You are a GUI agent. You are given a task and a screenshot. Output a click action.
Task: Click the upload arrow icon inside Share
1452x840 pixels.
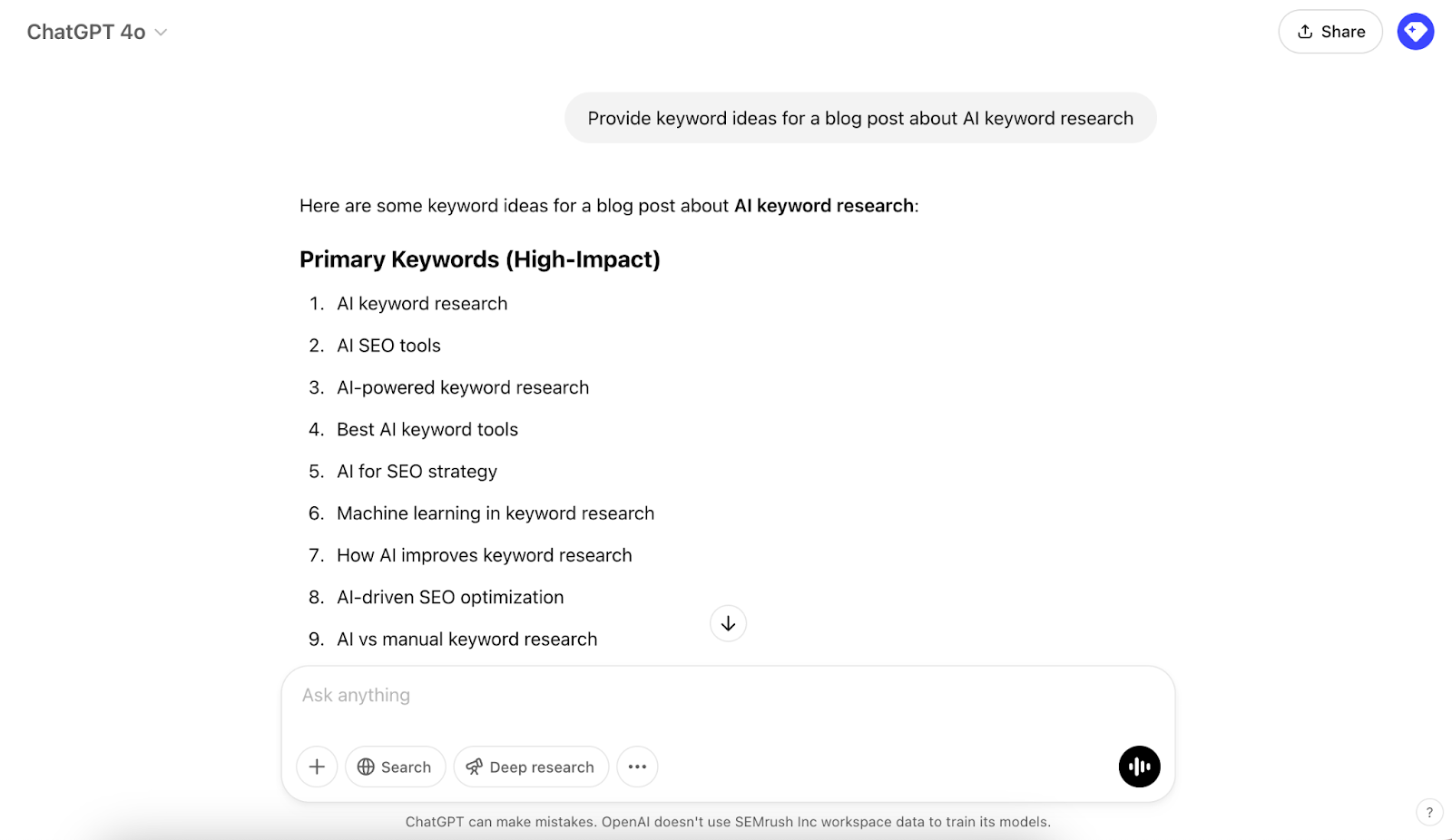(1304, 31)
